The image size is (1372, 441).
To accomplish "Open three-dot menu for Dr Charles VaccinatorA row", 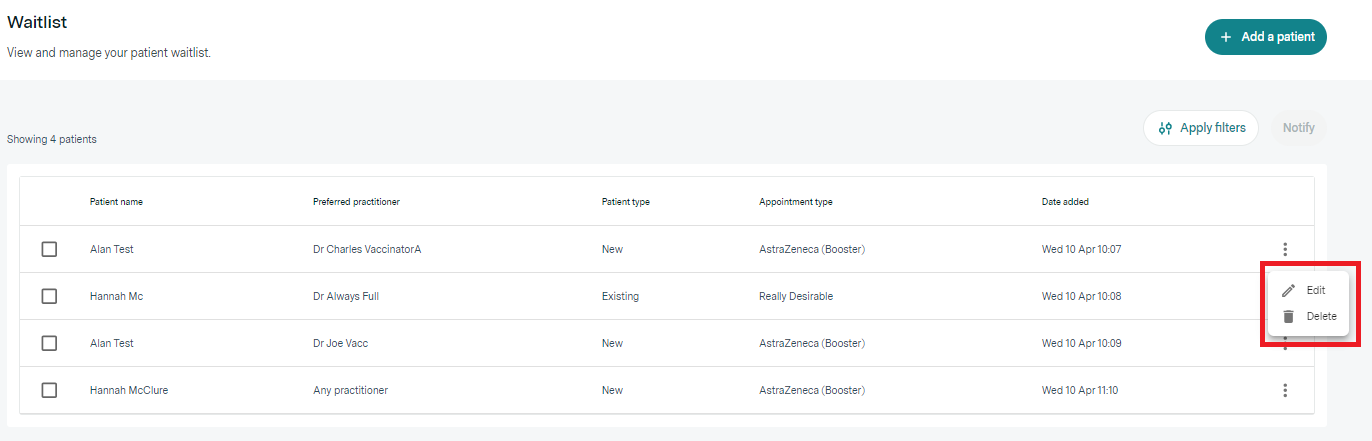I will click(1285, 249).
